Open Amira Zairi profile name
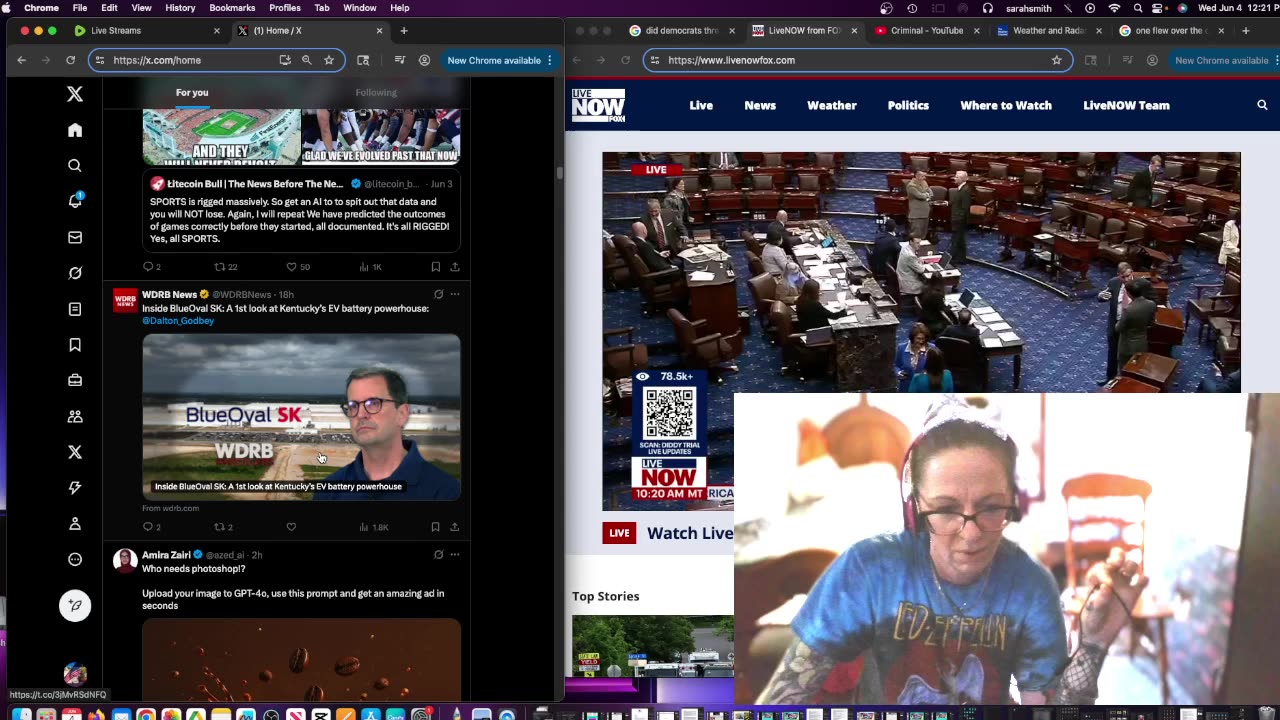Viewport: 1280px width, 720px height. tap(166, 555)
